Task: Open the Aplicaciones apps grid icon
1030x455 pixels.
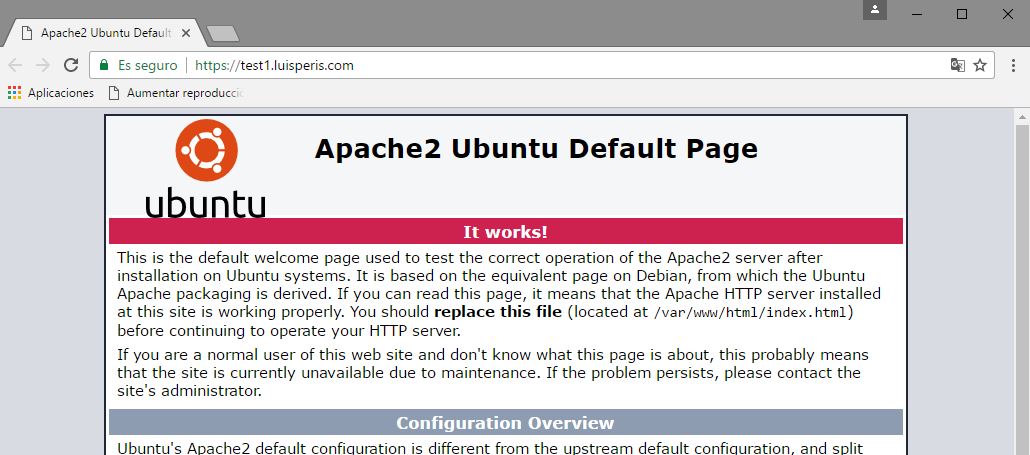Action: 14,93
